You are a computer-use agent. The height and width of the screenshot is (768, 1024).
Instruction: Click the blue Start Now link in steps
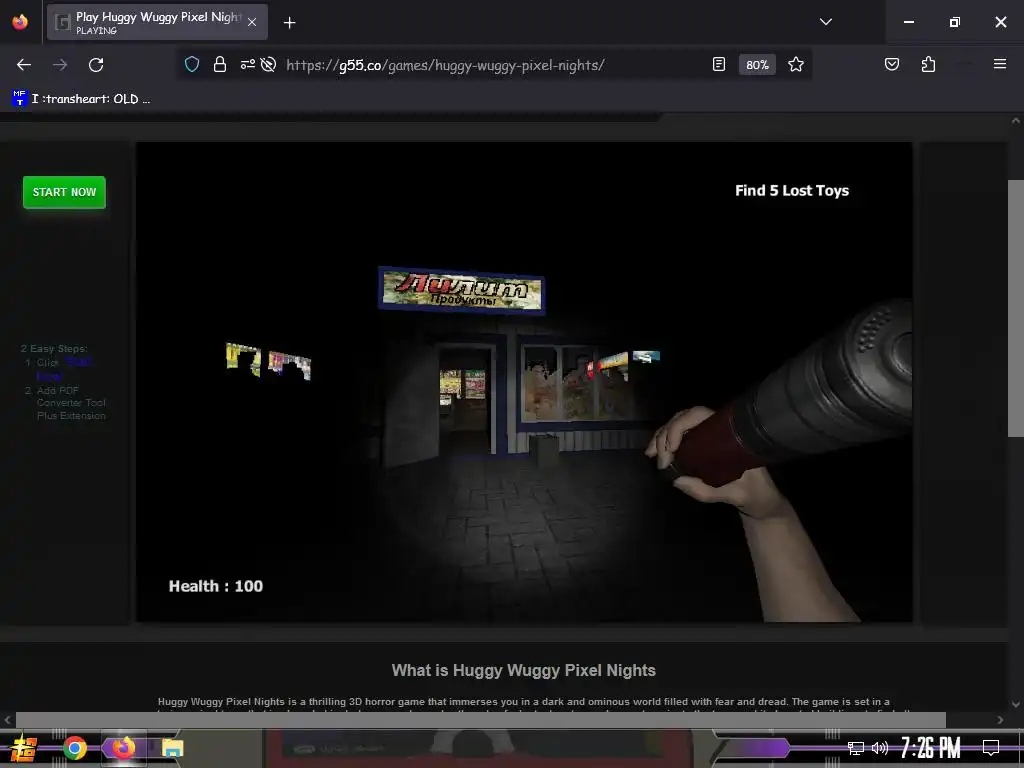click(64, 369)
